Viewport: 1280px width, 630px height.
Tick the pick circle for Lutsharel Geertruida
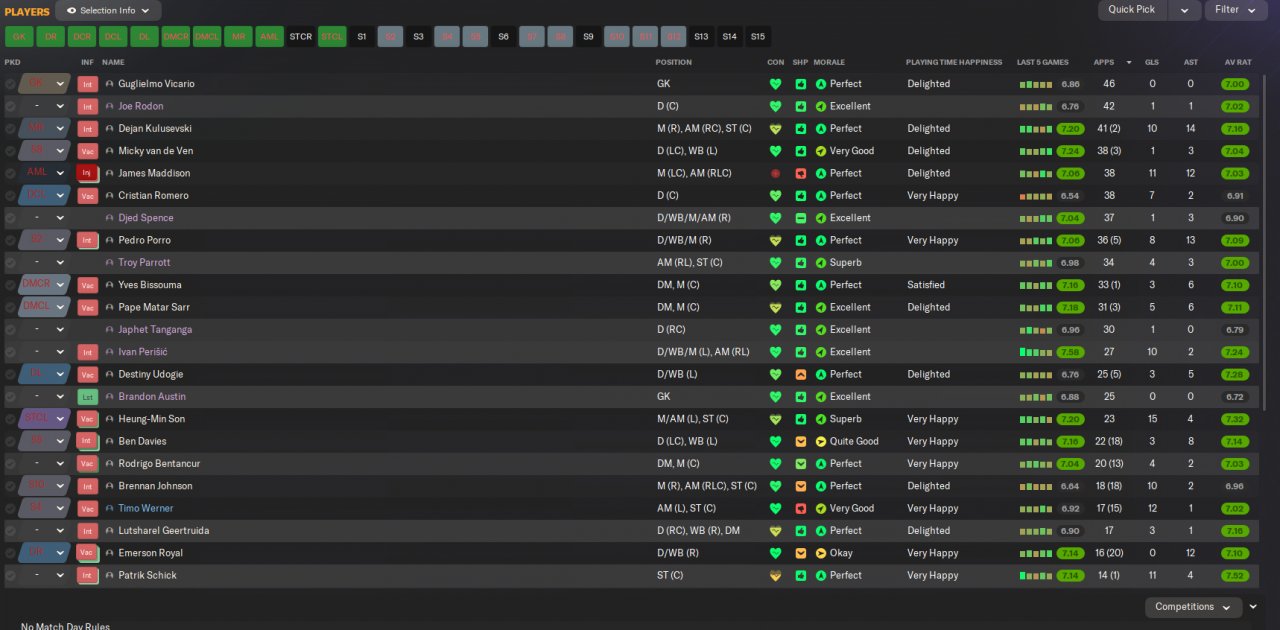(x=10, y=530)
